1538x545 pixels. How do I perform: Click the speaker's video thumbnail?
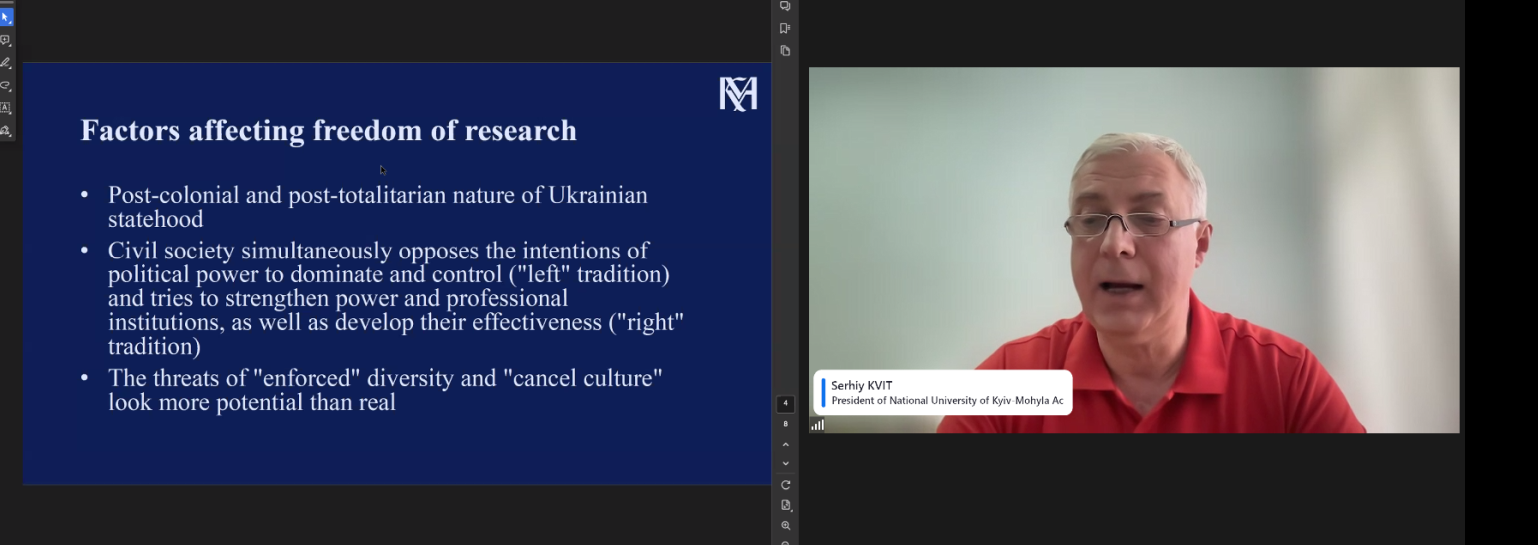(x=1134, y=250)
